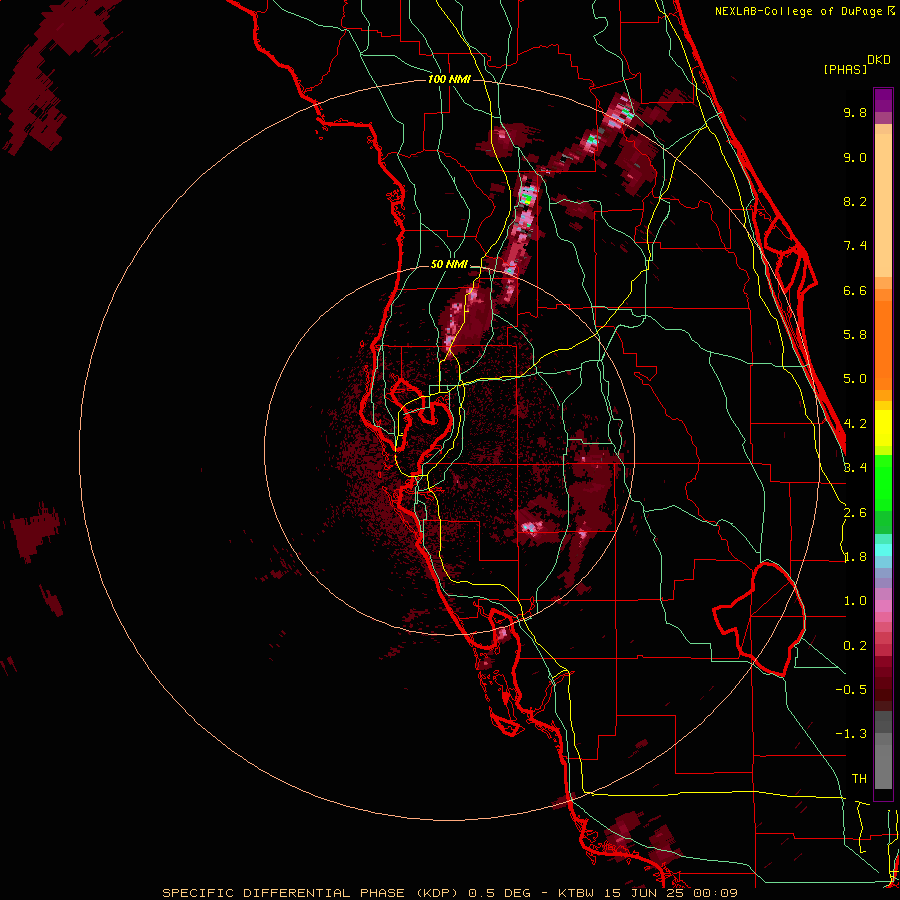Click the NEXLAB-College of DuPage label
The width and height of the screenshot is (900, 900).
[x=804, y=11]
